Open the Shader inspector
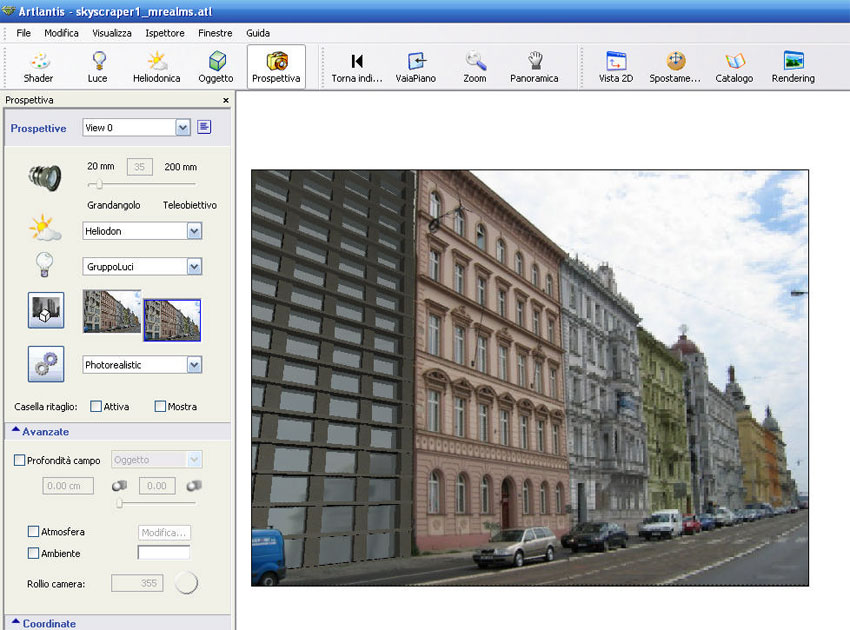 (x=38, y=67)
